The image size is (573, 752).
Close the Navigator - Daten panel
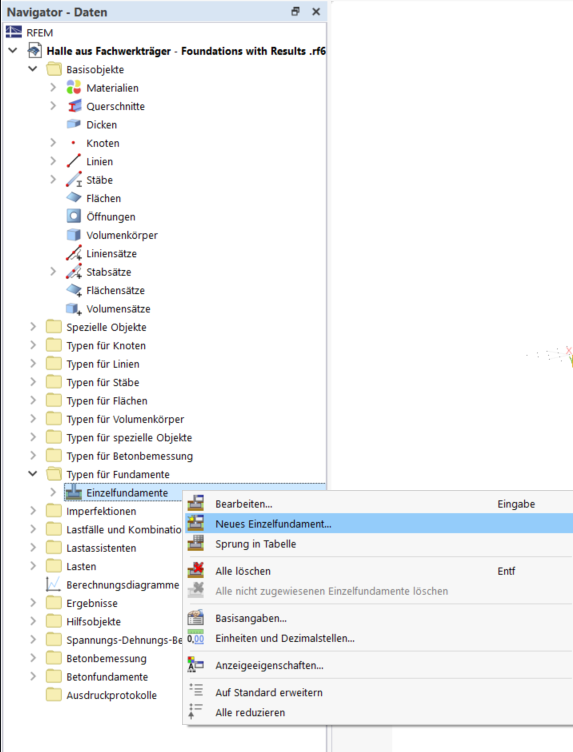tap(316, 12)
